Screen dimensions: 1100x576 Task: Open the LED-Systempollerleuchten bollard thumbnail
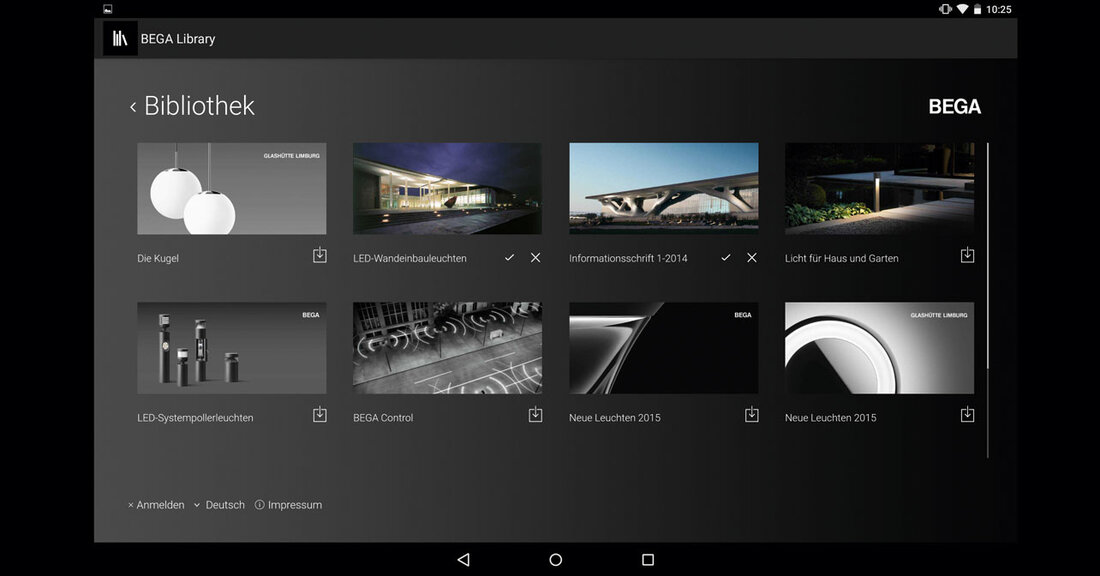(232, 348)
